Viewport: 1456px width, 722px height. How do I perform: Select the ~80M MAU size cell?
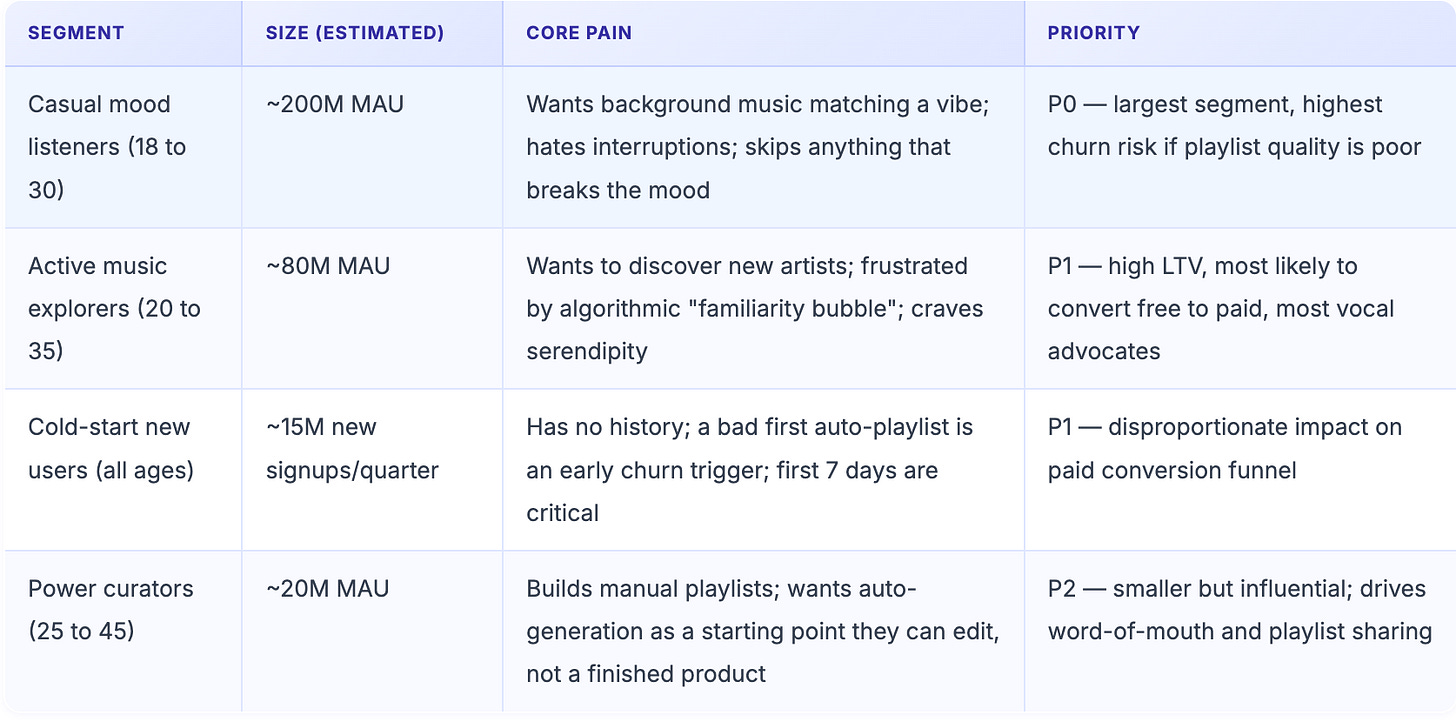coord(372,308)
